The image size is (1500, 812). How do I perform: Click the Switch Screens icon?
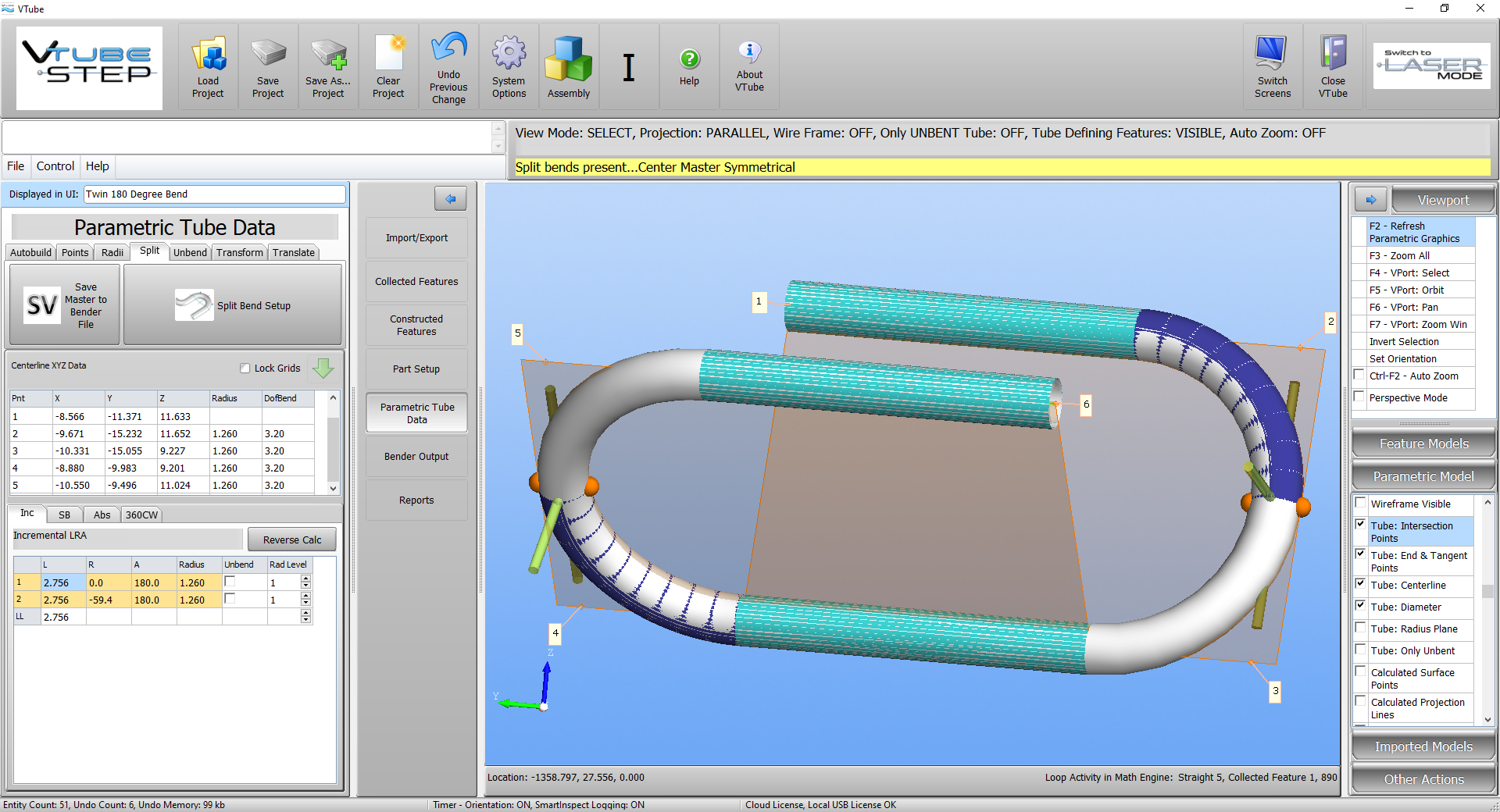tap(1272, 55)
